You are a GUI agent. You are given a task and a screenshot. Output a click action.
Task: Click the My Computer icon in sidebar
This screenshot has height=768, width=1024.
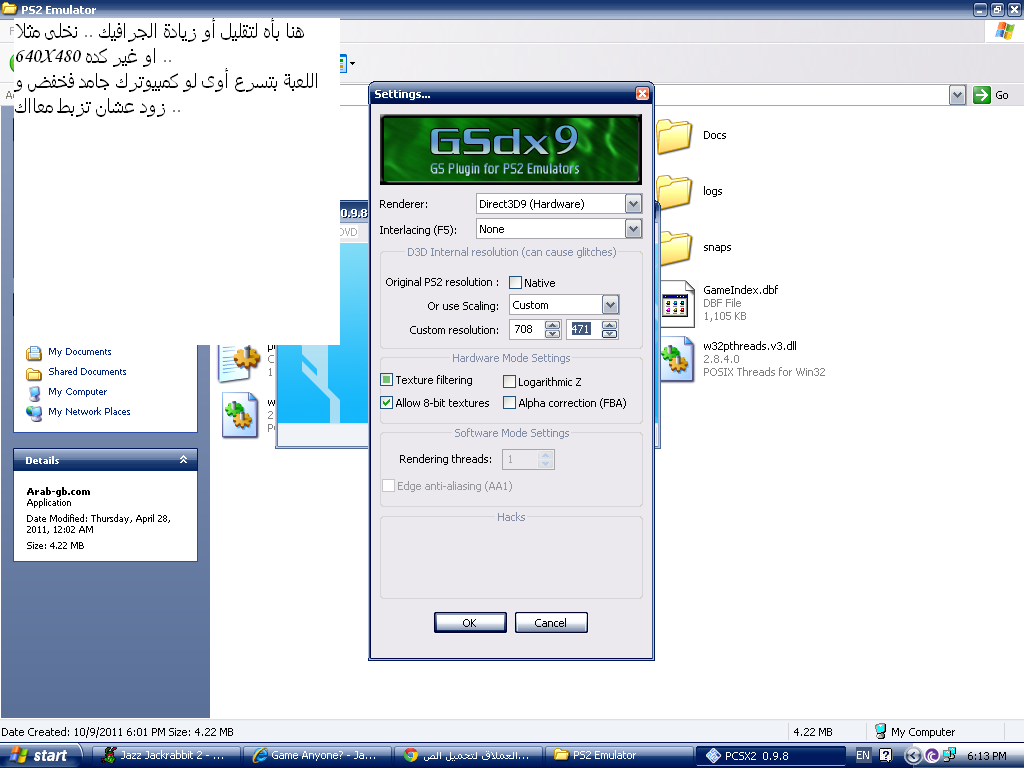pyautogui.click(x=34, y=392)
